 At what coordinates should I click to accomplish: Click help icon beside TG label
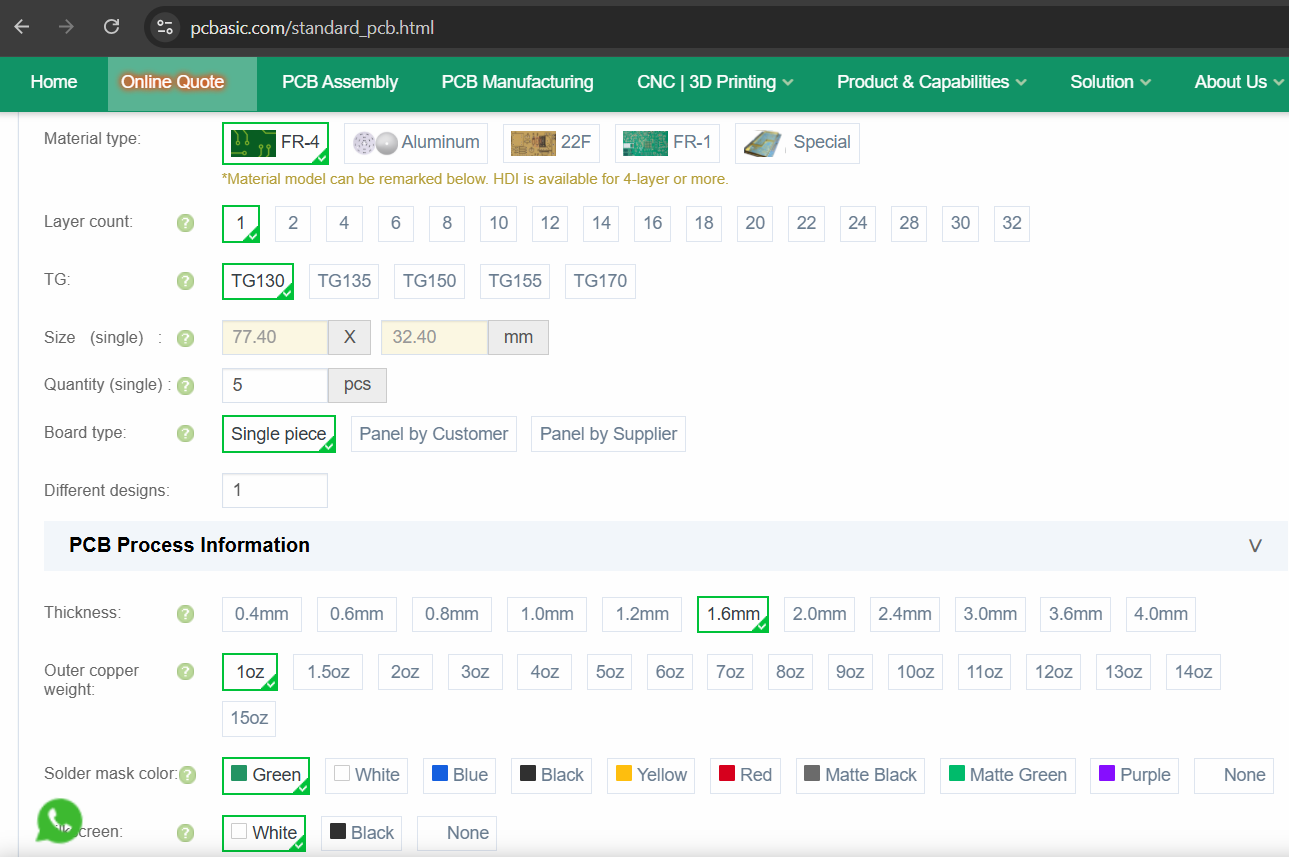[185, 281]
